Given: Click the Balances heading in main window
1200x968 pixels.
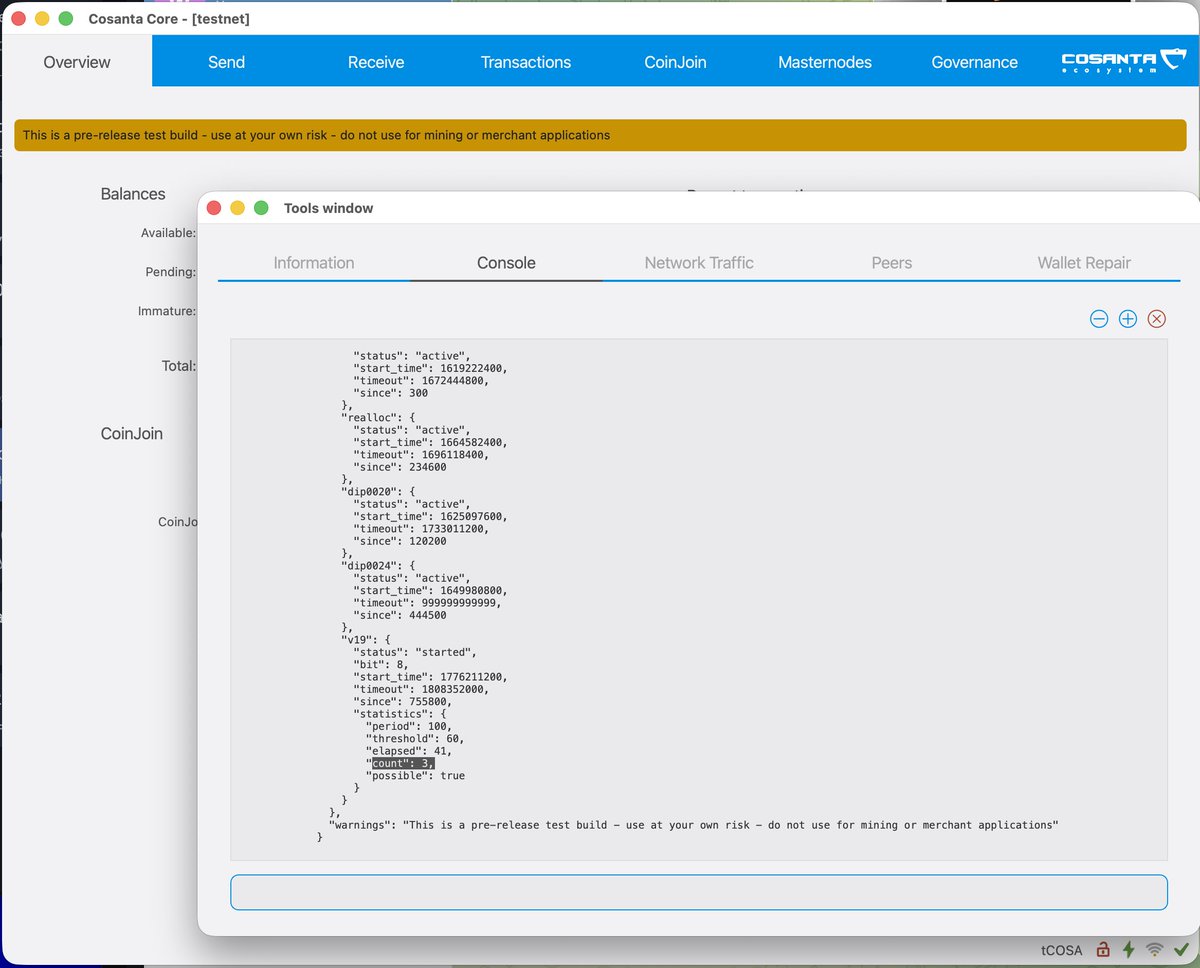Looking at the screenshot, I should (133, 194).
